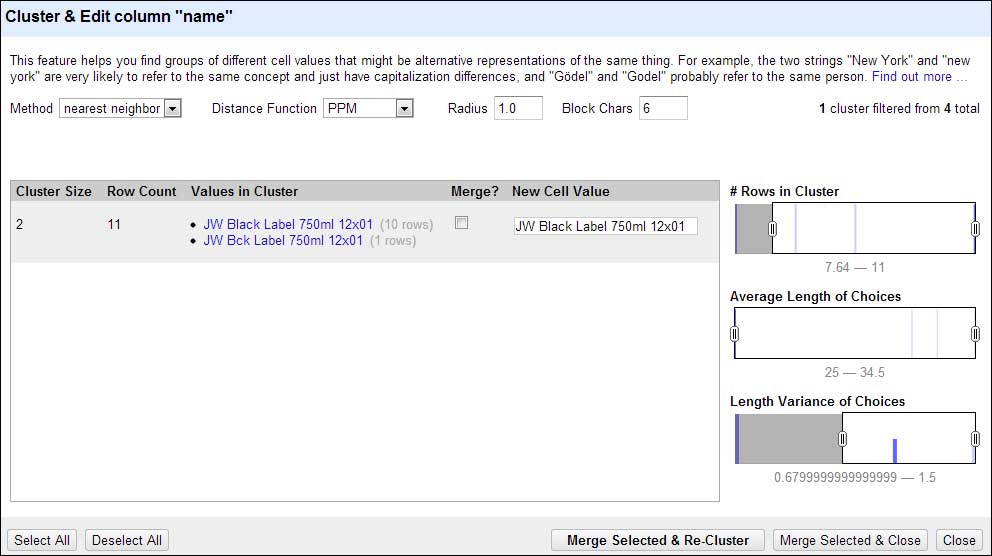Click the Deselect All button
This screenshot has width=992, height=556.
[127, 540]
